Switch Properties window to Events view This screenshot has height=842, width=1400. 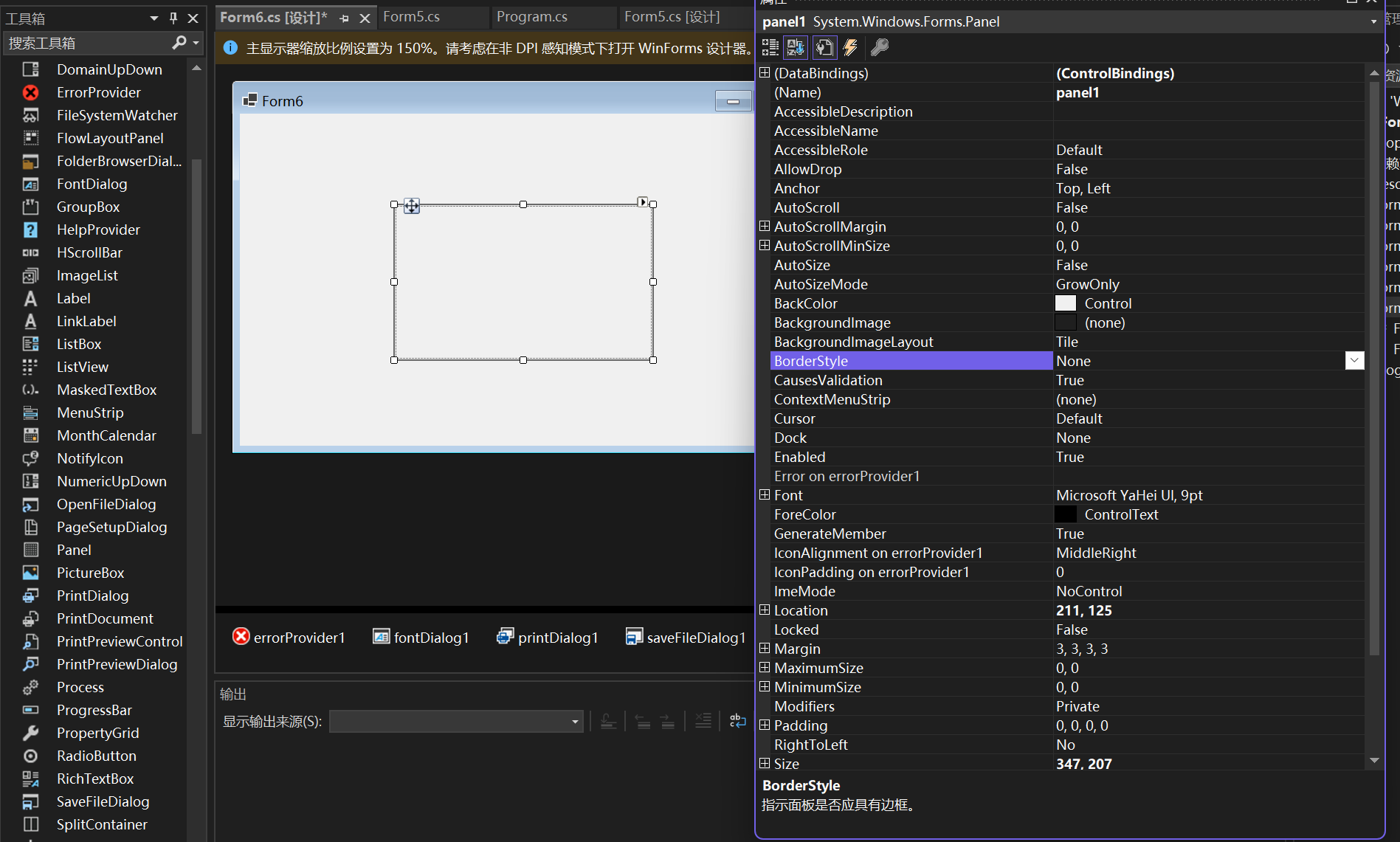[850, 47]
